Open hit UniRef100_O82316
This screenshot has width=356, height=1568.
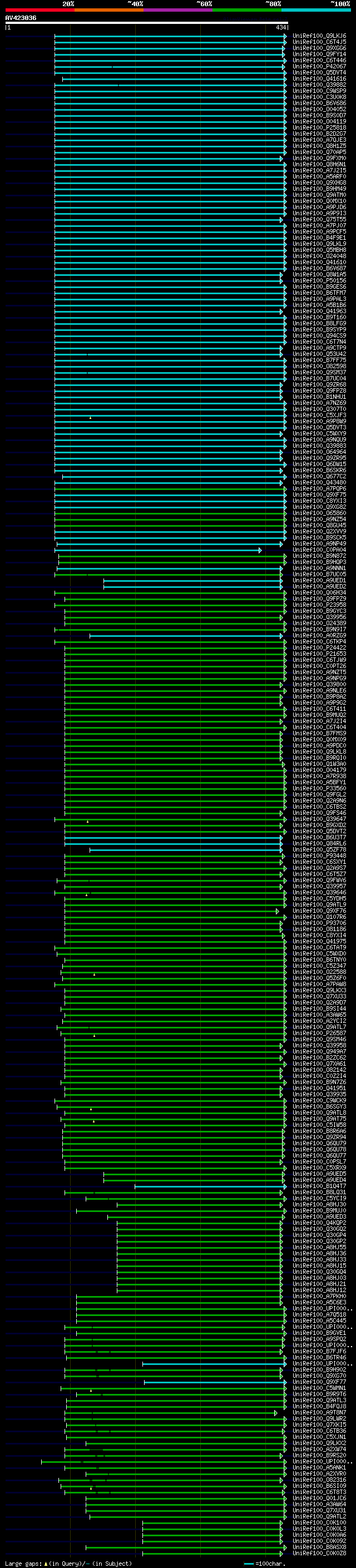point(319,1480)
